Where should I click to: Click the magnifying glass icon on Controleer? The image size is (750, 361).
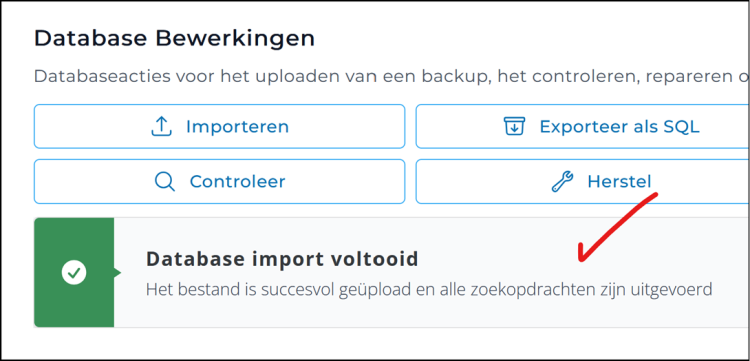point(165,182)
